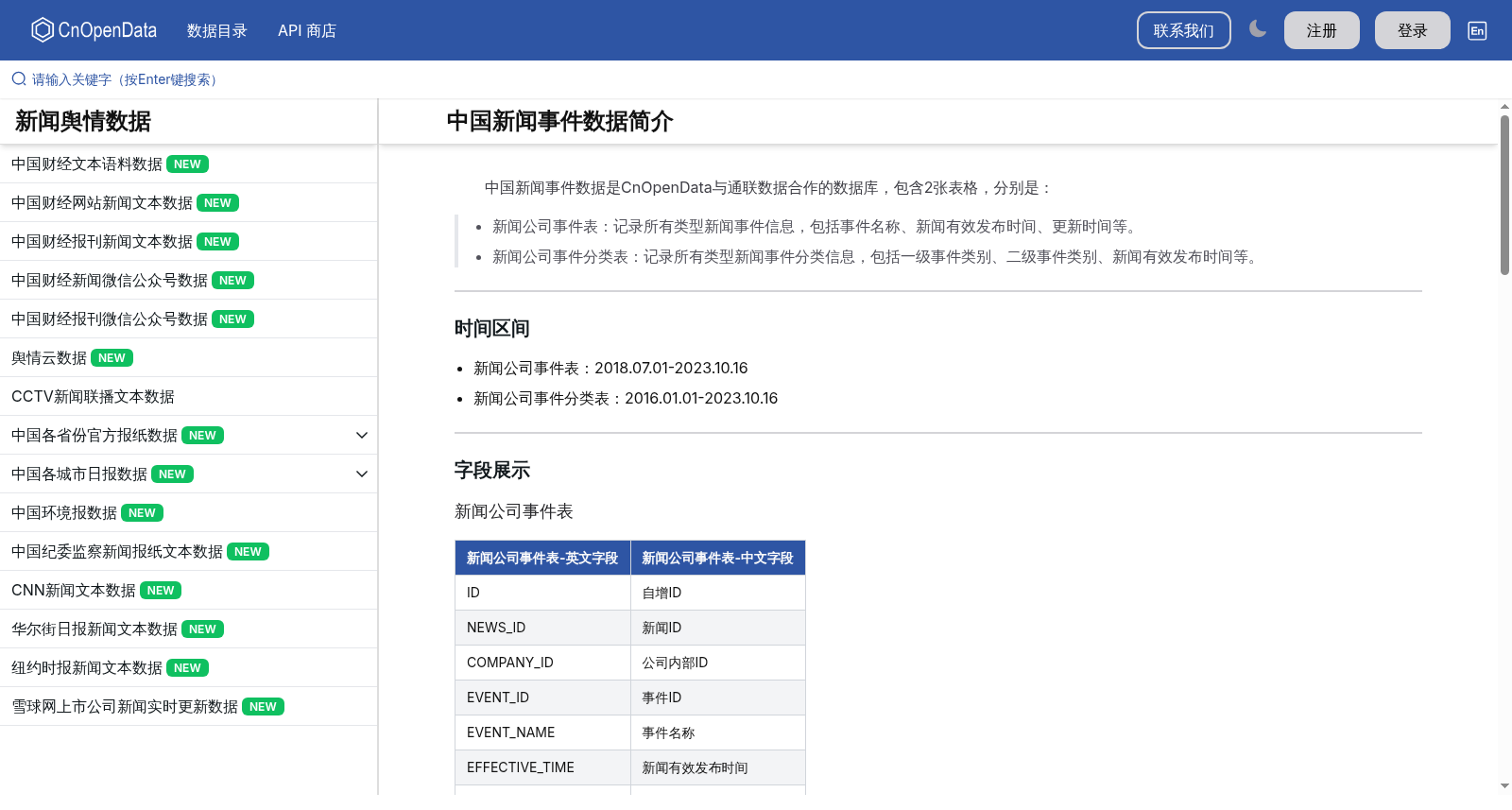Click the scrollbar up arrow

[1504, 106]
